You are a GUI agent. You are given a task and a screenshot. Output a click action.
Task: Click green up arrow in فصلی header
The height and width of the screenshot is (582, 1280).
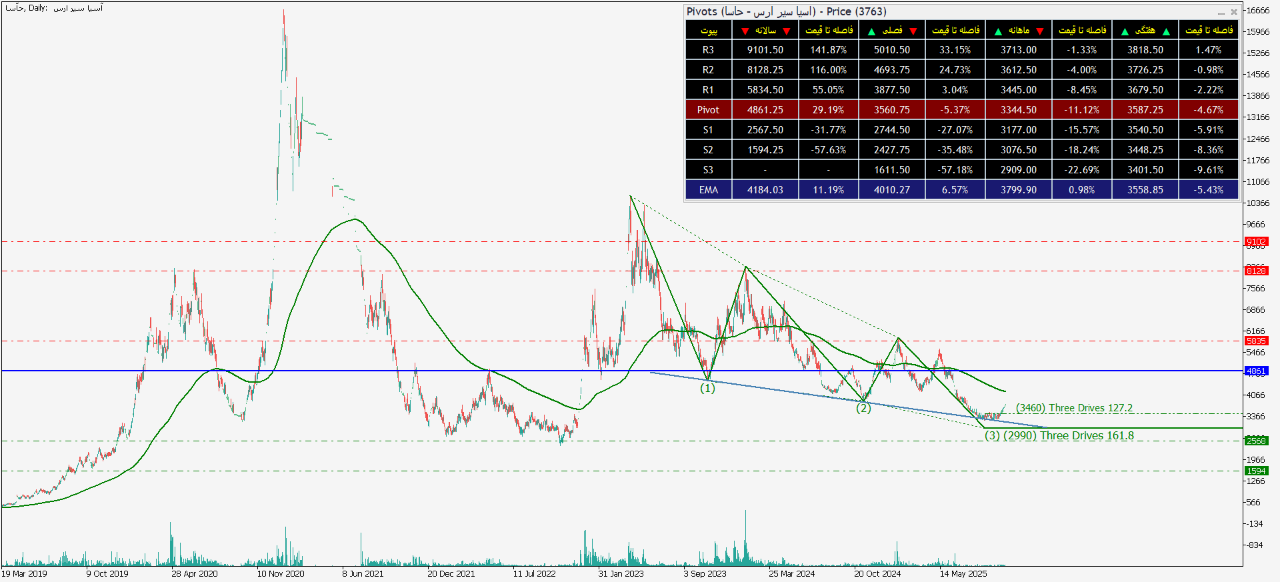[872, 32]
